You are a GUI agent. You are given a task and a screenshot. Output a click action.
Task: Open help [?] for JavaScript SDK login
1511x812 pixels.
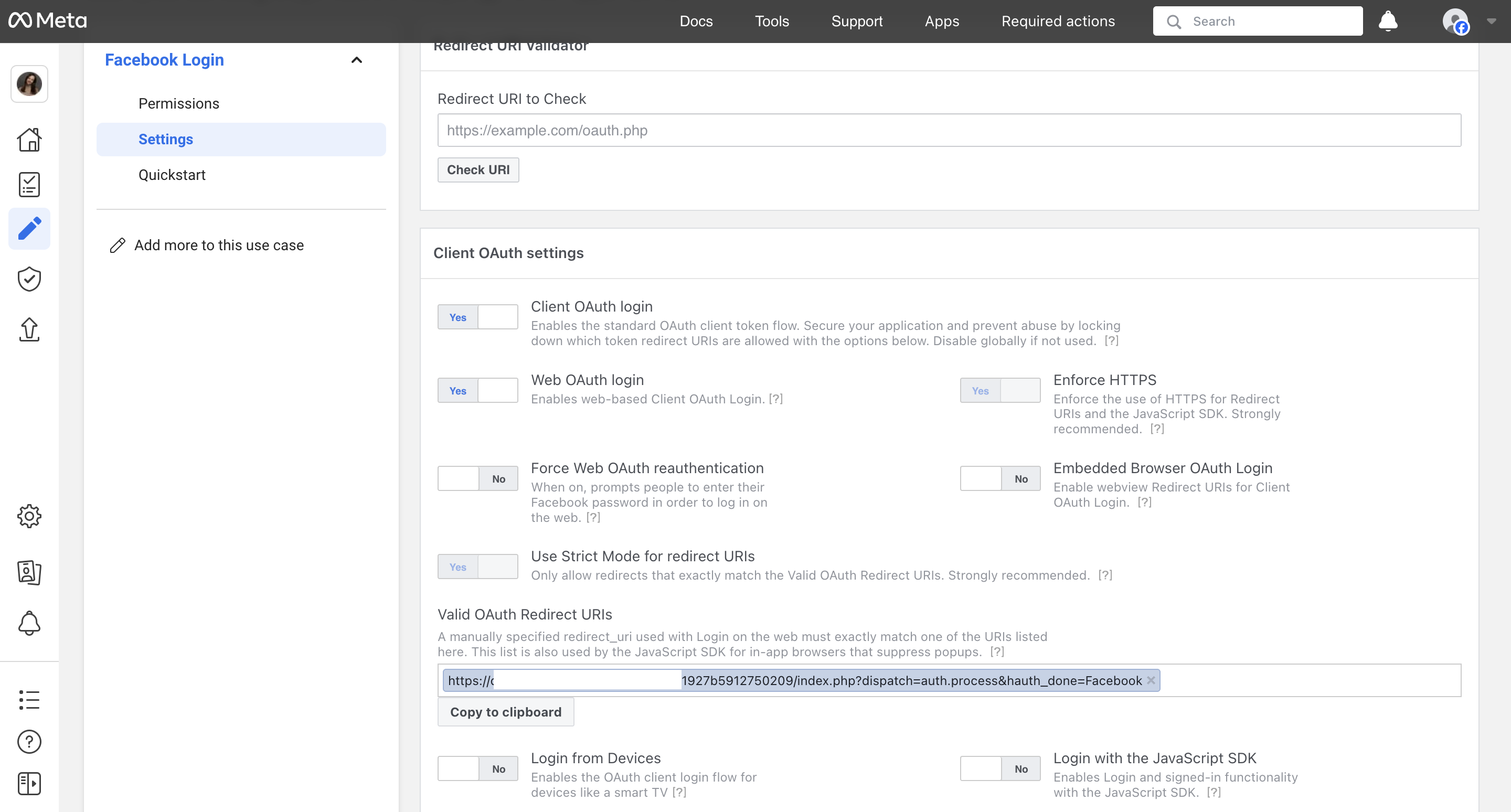1214,793
